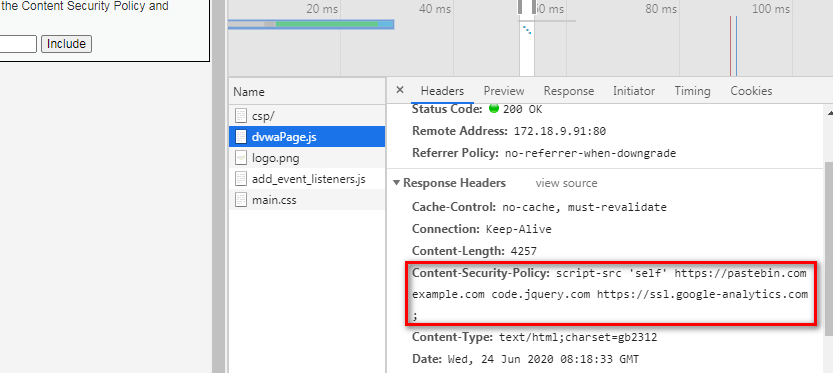Click the view source link
Viewport: 833px width, 373px height.
click(x=566, y=183)
